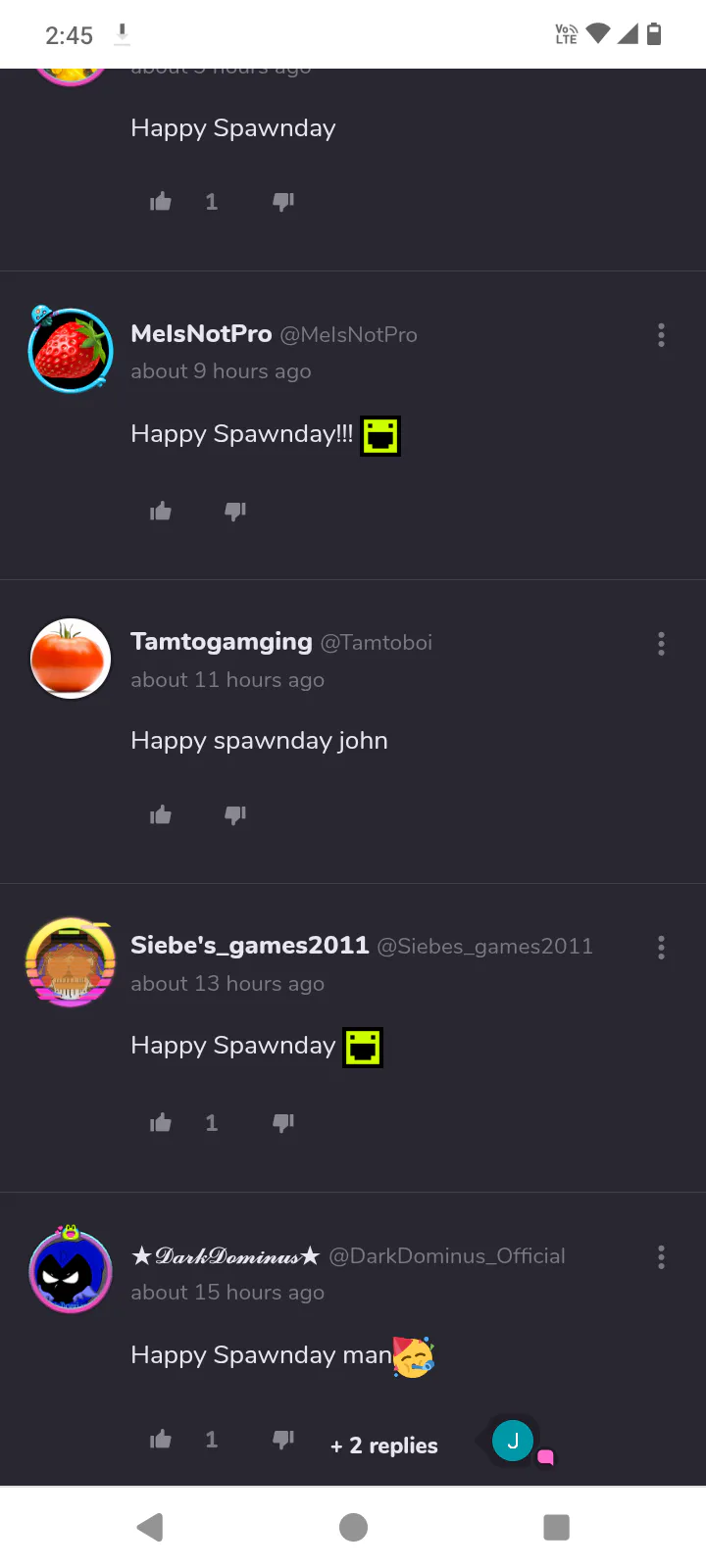This screenshot has height=1568, width=706.
Task: Open kebab menu on DarkDominus_Official comment
Action: click(x=661, y=1256)
